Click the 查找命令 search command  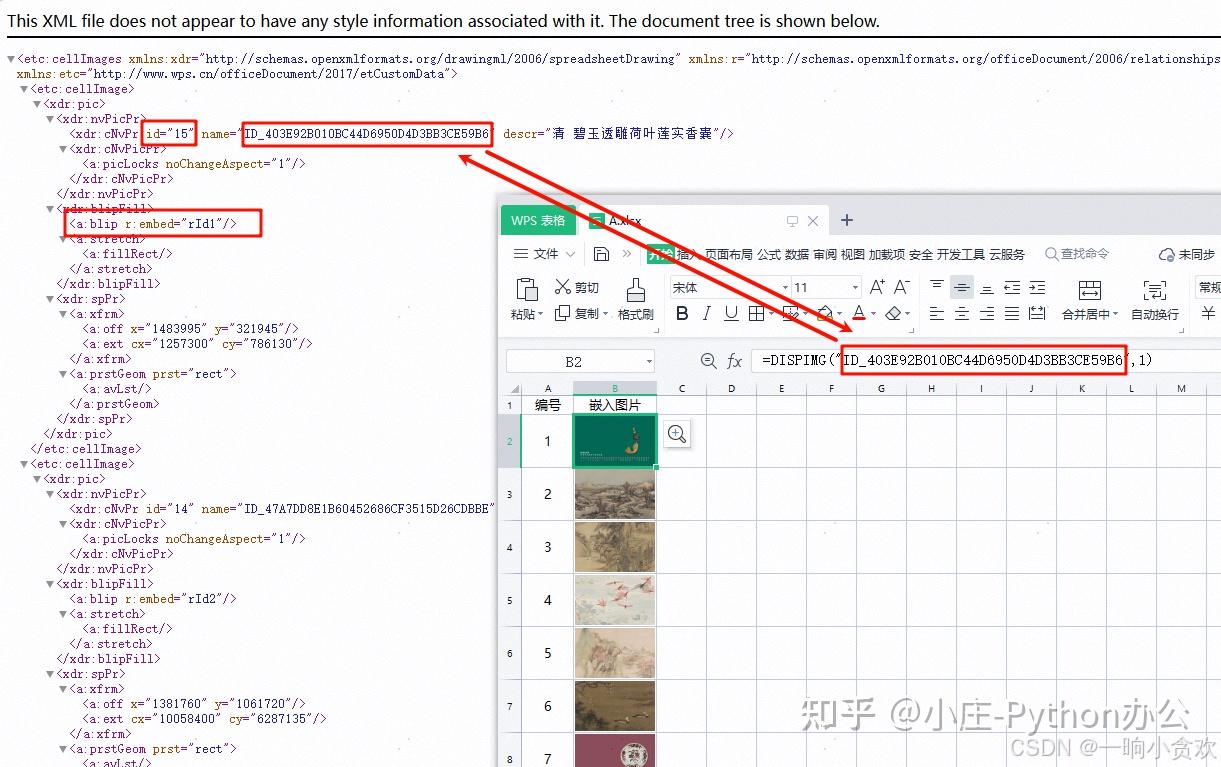click(x=1077, y=253)
